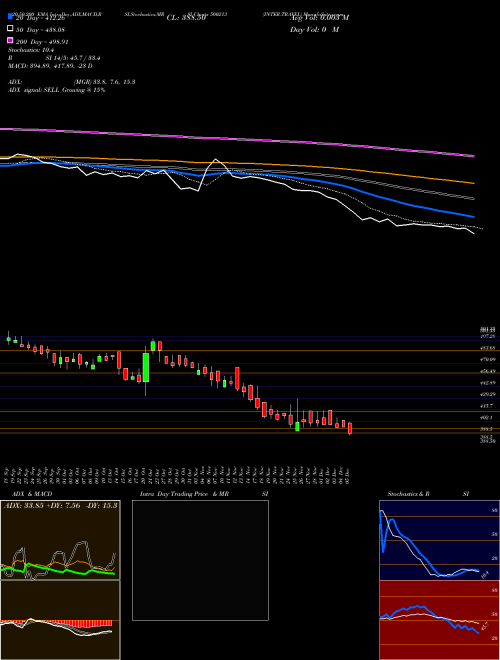Click the blue Stochastics sub-chart
The height and width of the screenshot is (660, 500).
[439, 540]
